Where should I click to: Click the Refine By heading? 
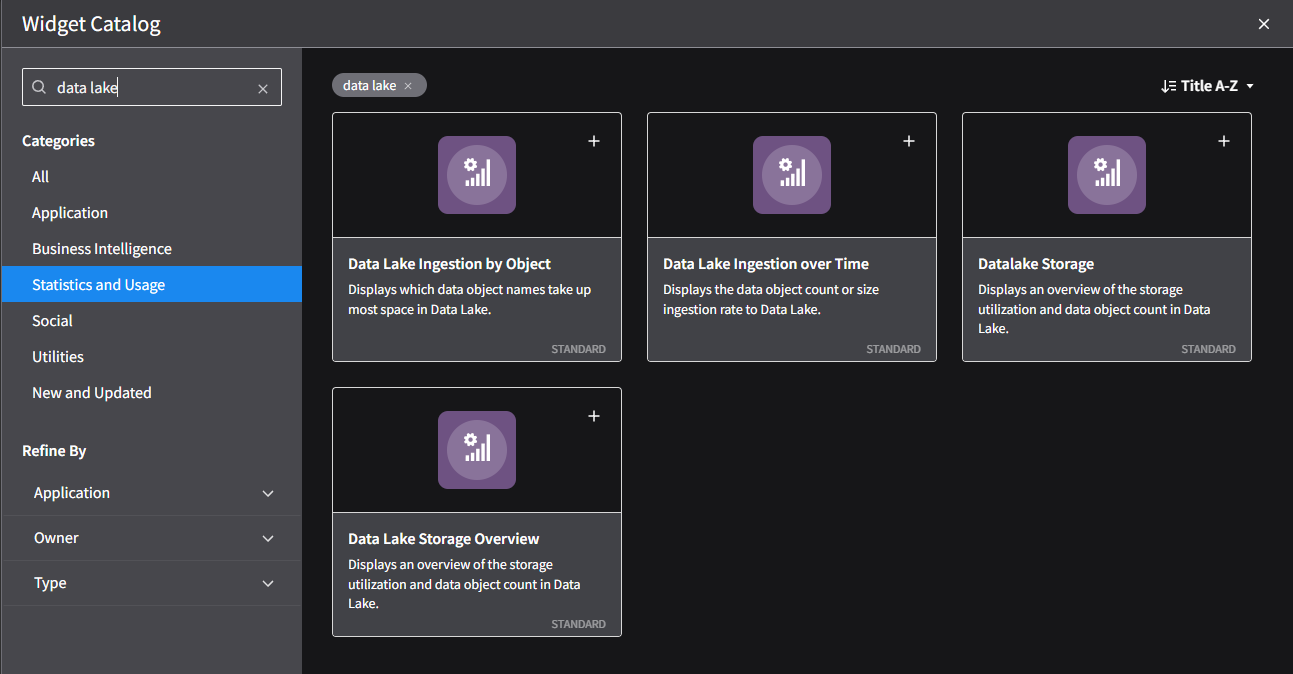pos(54,451)
